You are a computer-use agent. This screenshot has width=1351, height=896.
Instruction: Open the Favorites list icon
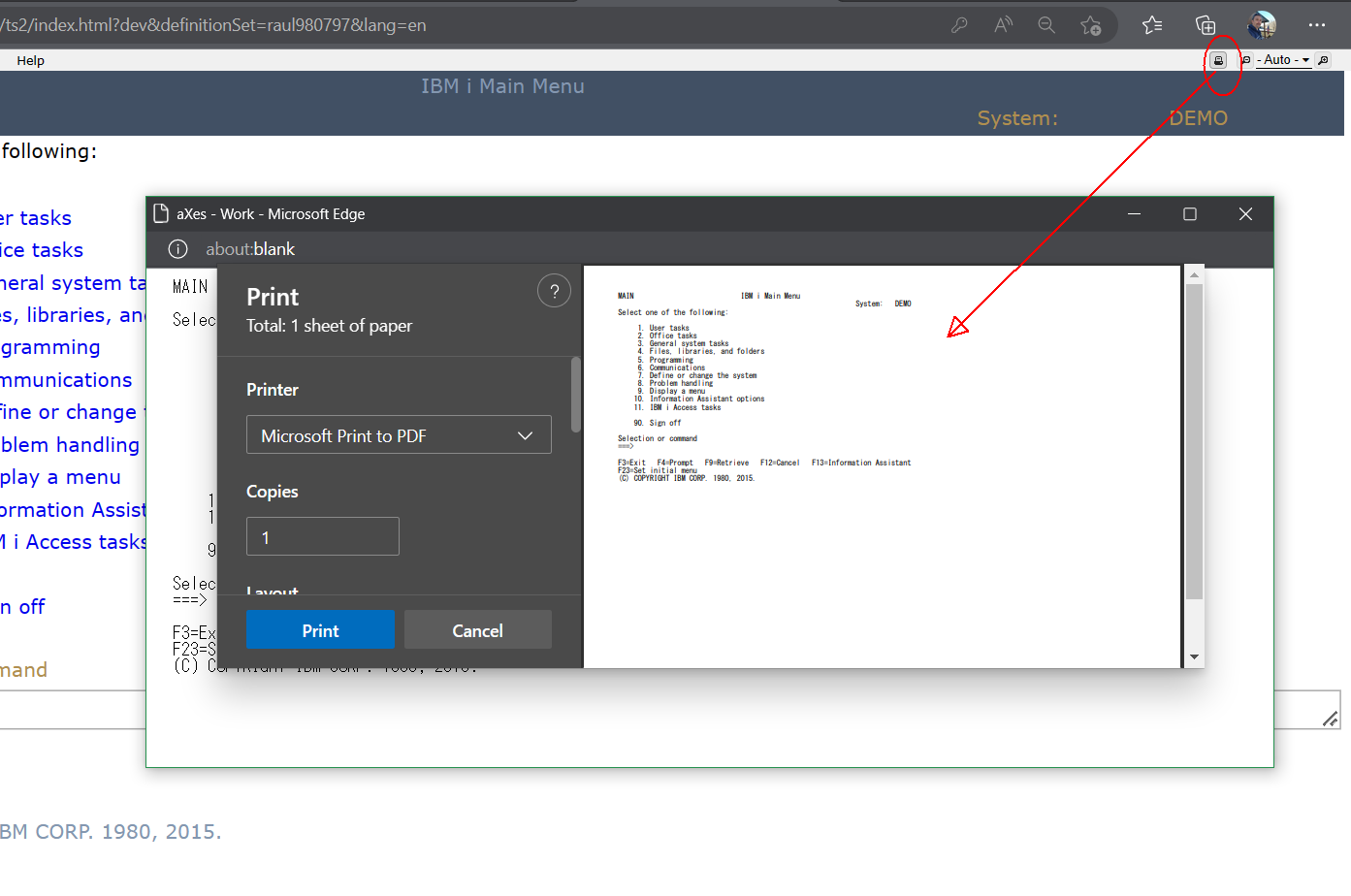pos(1152,25)
